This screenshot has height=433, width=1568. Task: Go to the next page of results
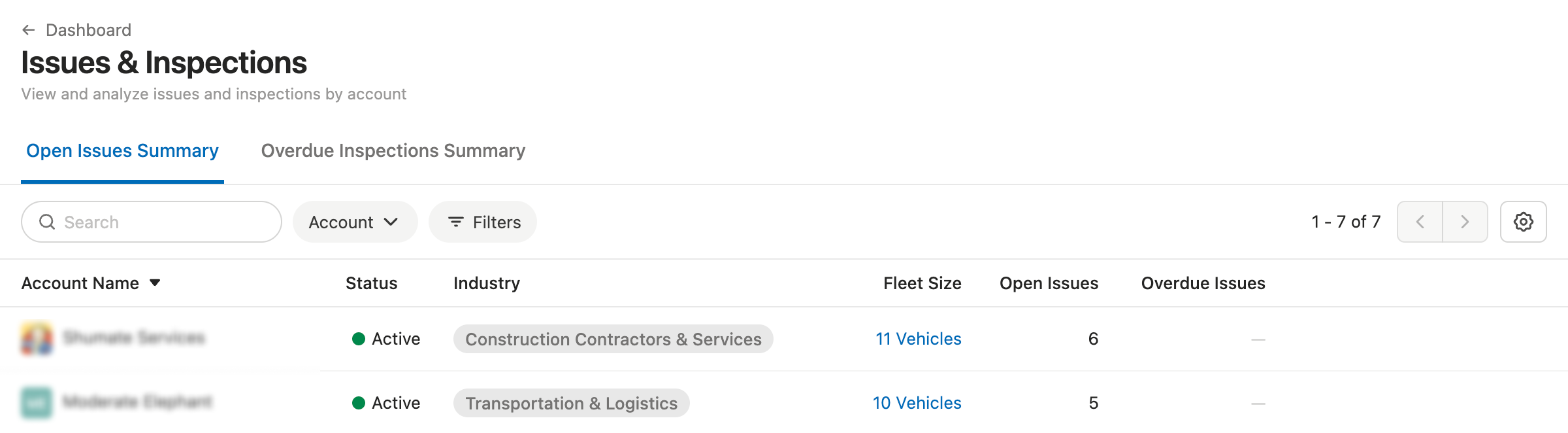[1465, 222]
